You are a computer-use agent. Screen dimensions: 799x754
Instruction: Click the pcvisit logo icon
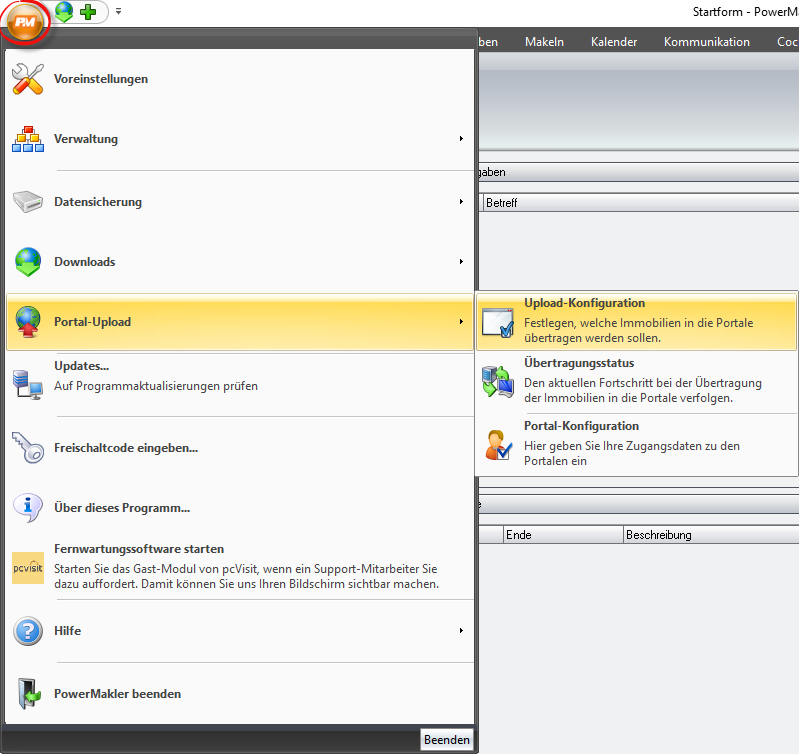[x=28, y=568]
